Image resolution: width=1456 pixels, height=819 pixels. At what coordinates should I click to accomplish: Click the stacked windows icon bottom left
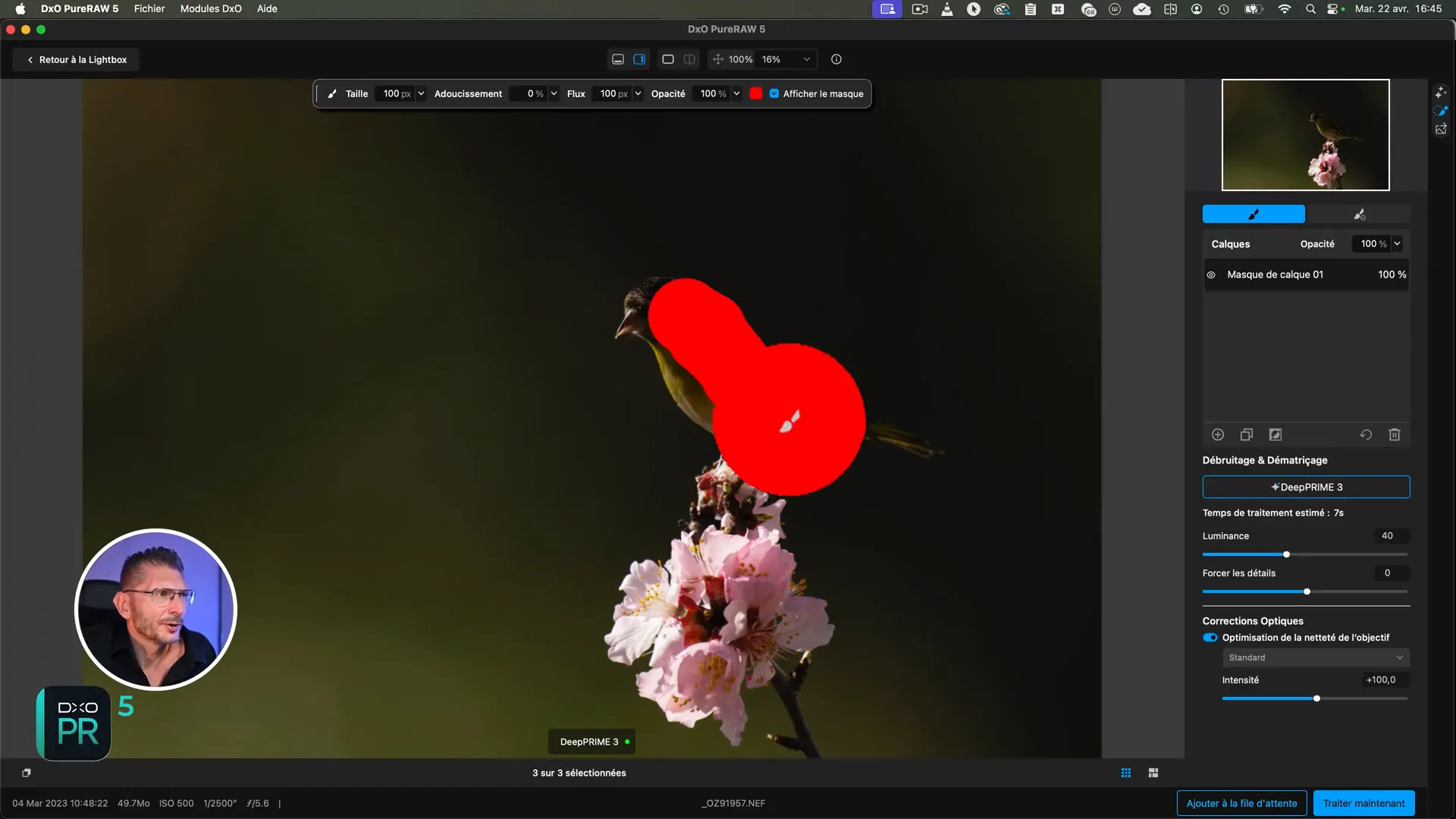(27, 773)
